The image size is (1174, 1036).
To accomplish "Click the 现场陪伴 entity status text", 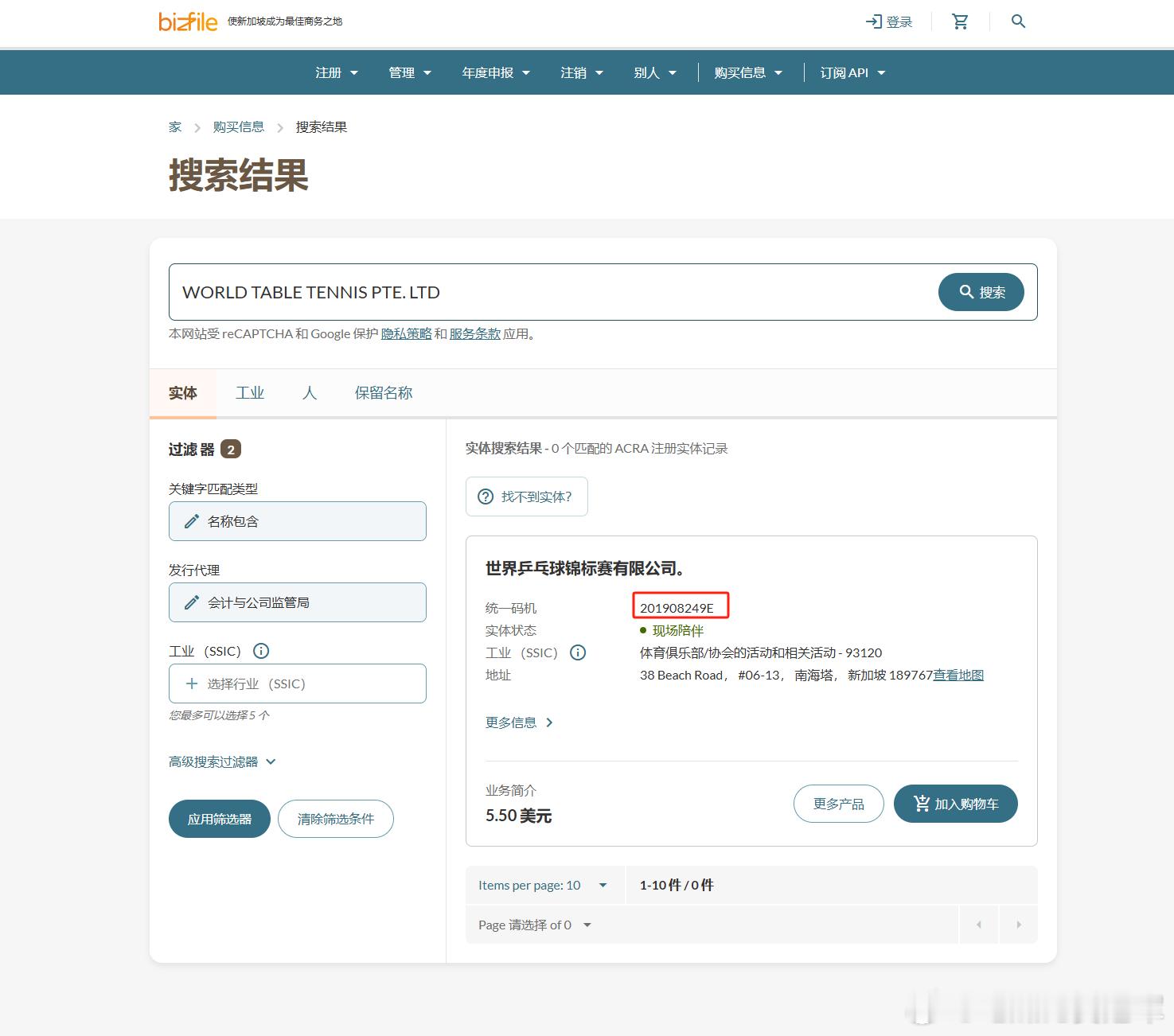I will coord(677,630).
